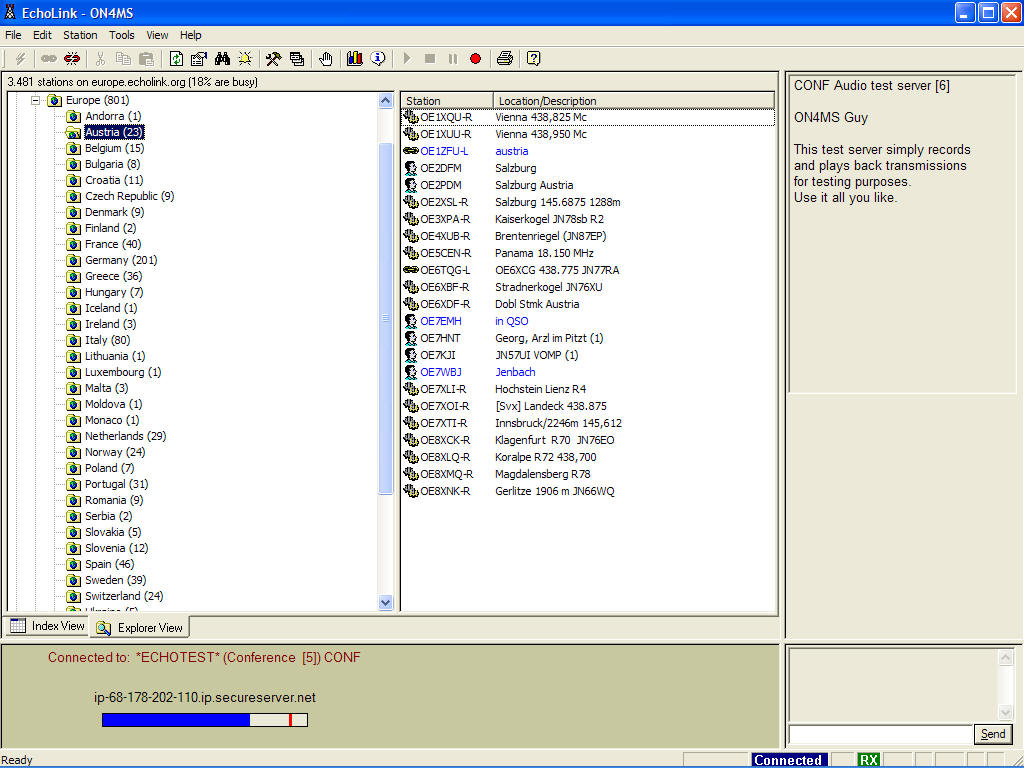1024x768 pixels.
Task: Select the Austria (23) tree node
Action: coord(114,133)
